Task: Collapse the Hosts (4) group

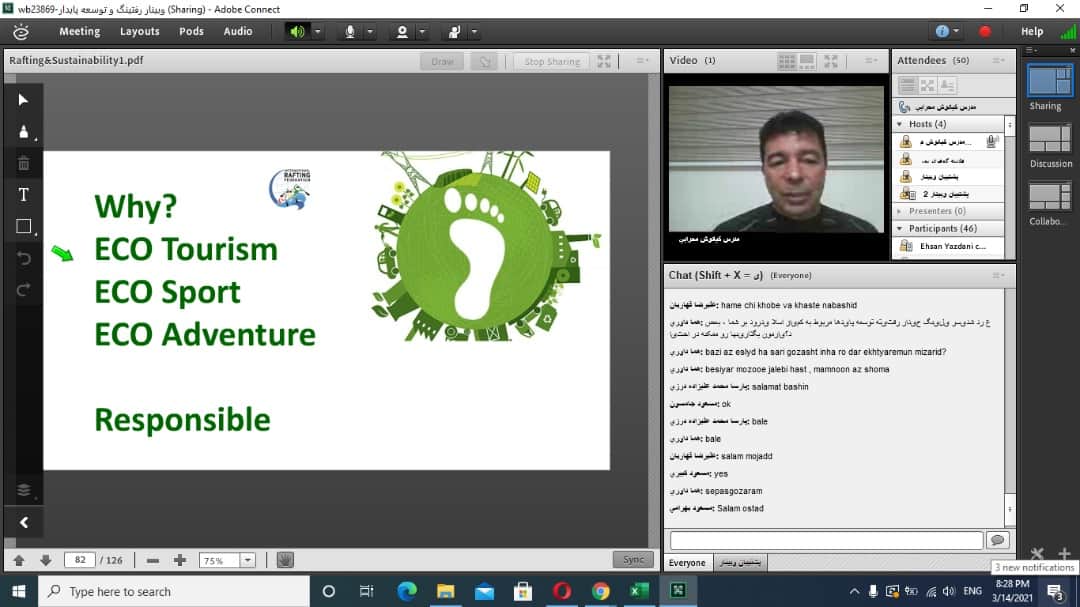Action: [900, 124]
